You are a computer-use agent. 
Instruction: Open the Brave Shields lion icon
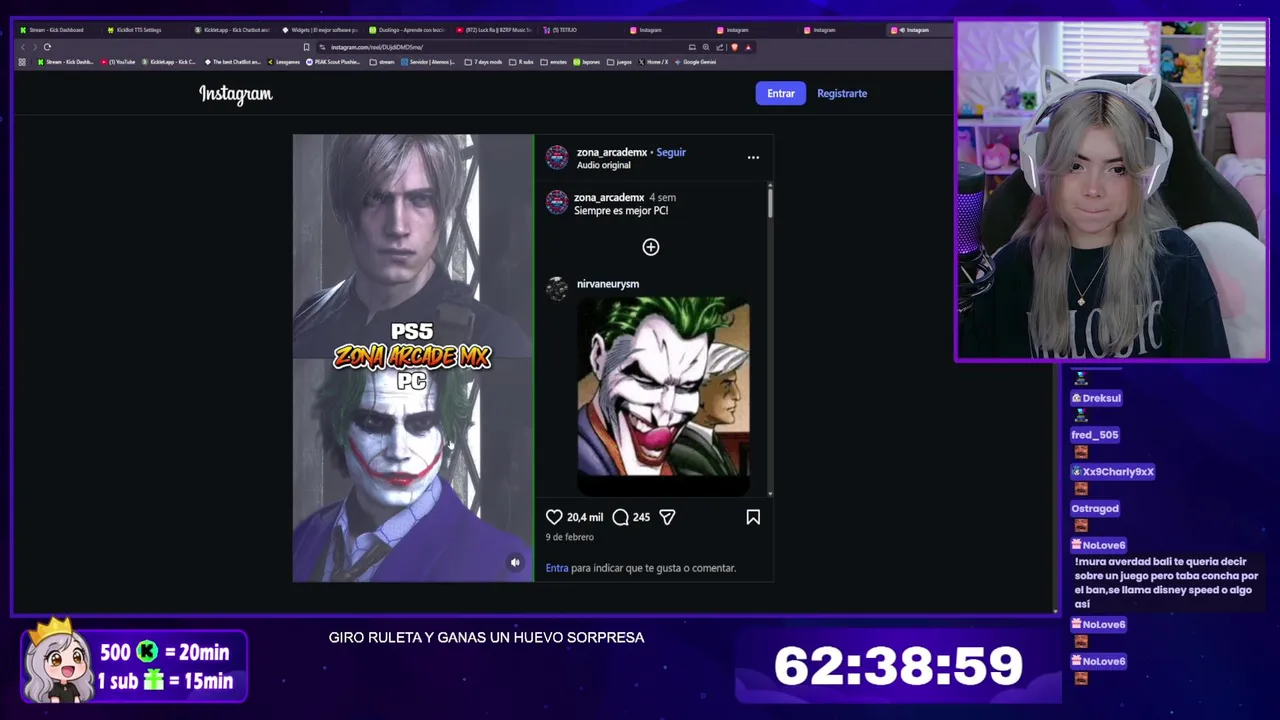735,47
